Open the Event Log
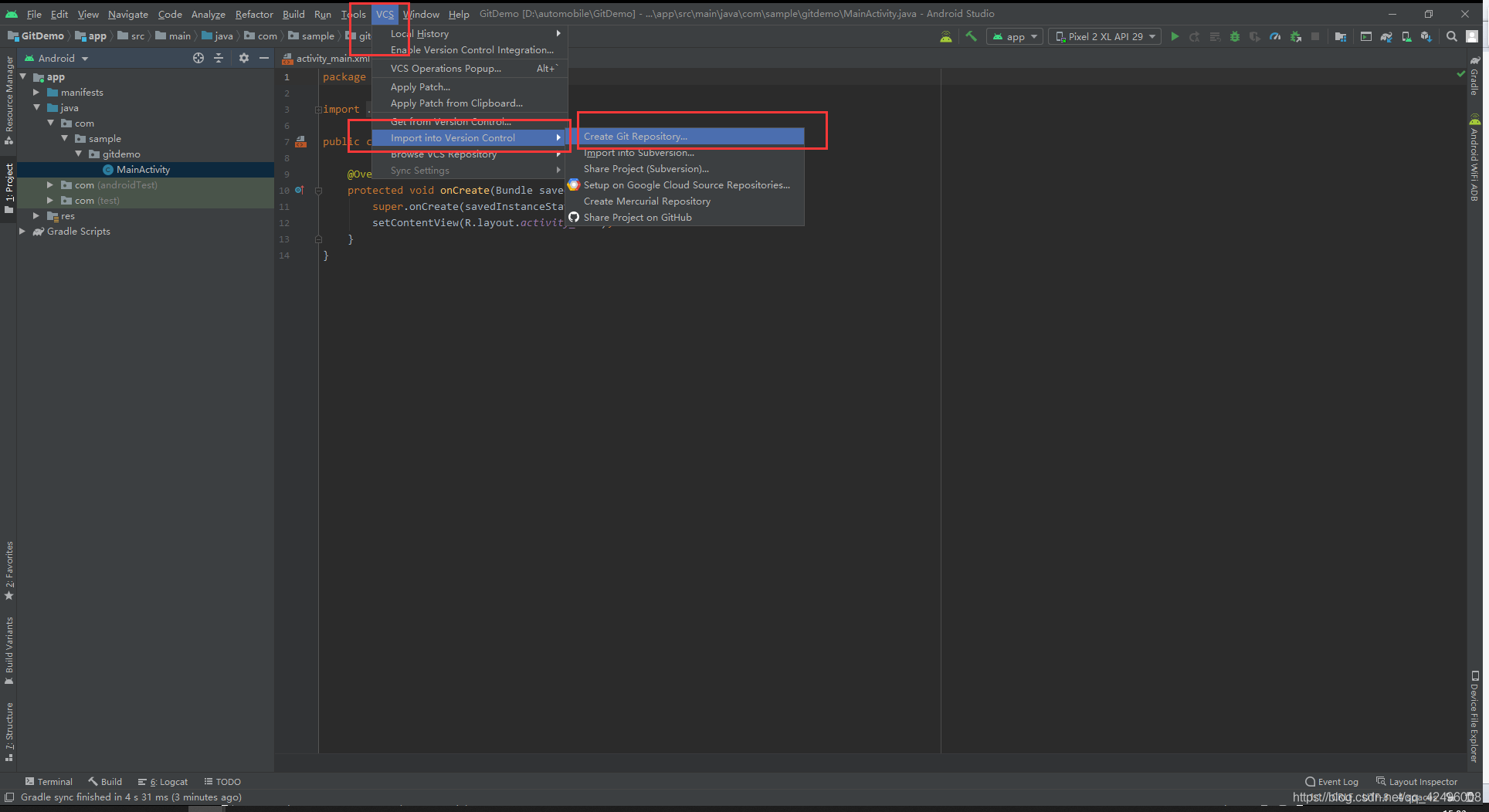 [1331, 782]
